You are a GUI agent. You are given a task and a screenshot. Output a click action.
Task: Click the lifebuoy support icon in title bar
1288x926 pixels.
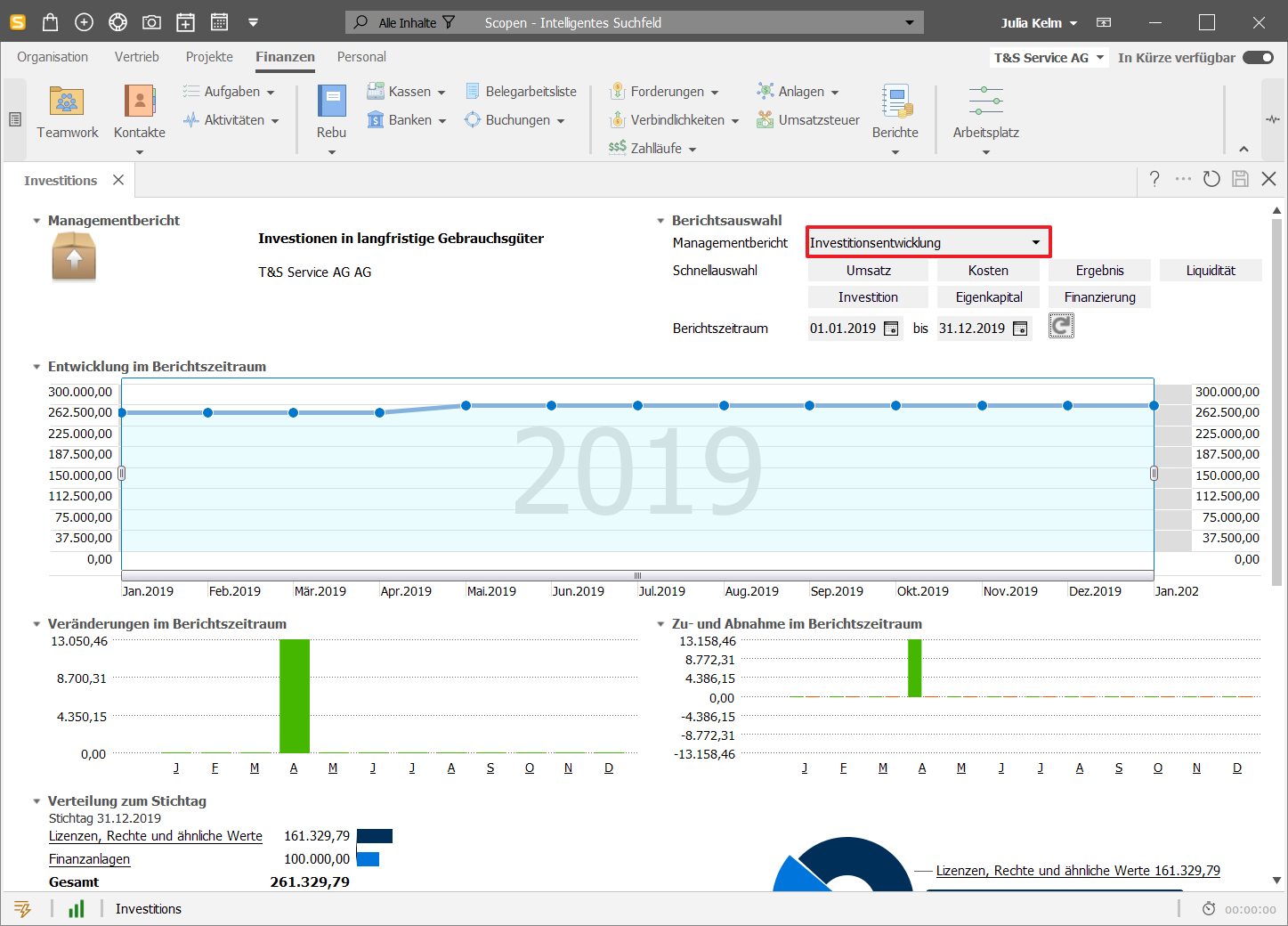(x=117, y=22)
